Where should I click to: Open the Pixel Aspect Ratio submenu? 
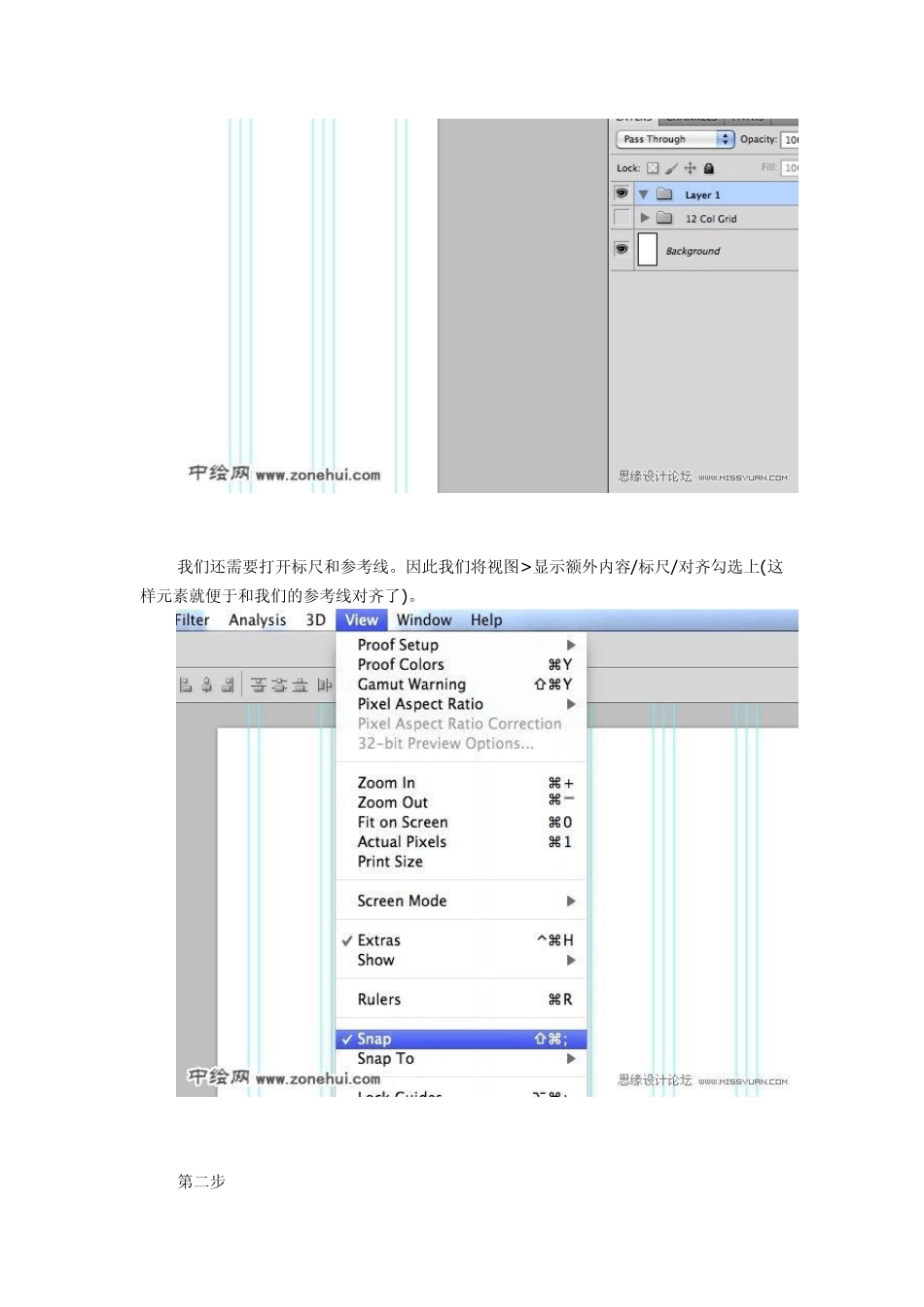[461, 704]
